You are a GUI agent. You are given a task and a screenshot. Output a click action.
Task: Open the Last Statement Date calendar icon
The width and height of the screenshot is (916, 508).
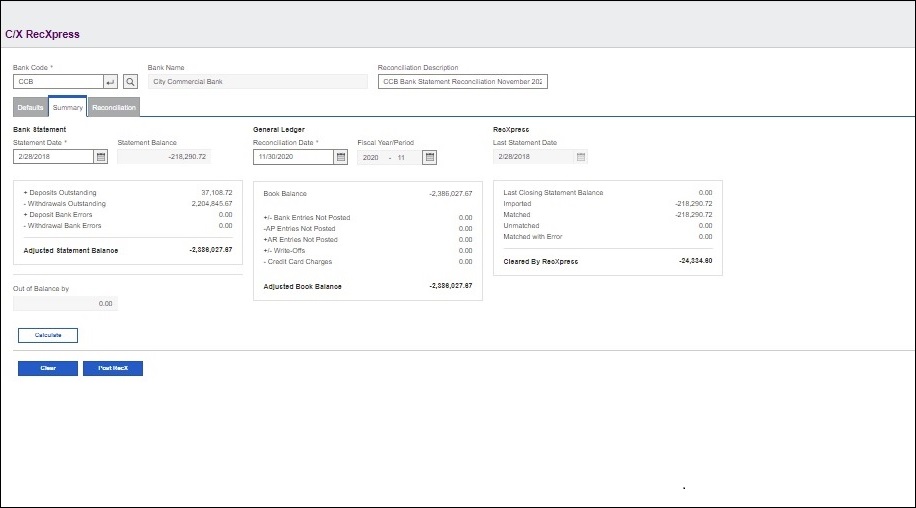click(x=581, y=157)
